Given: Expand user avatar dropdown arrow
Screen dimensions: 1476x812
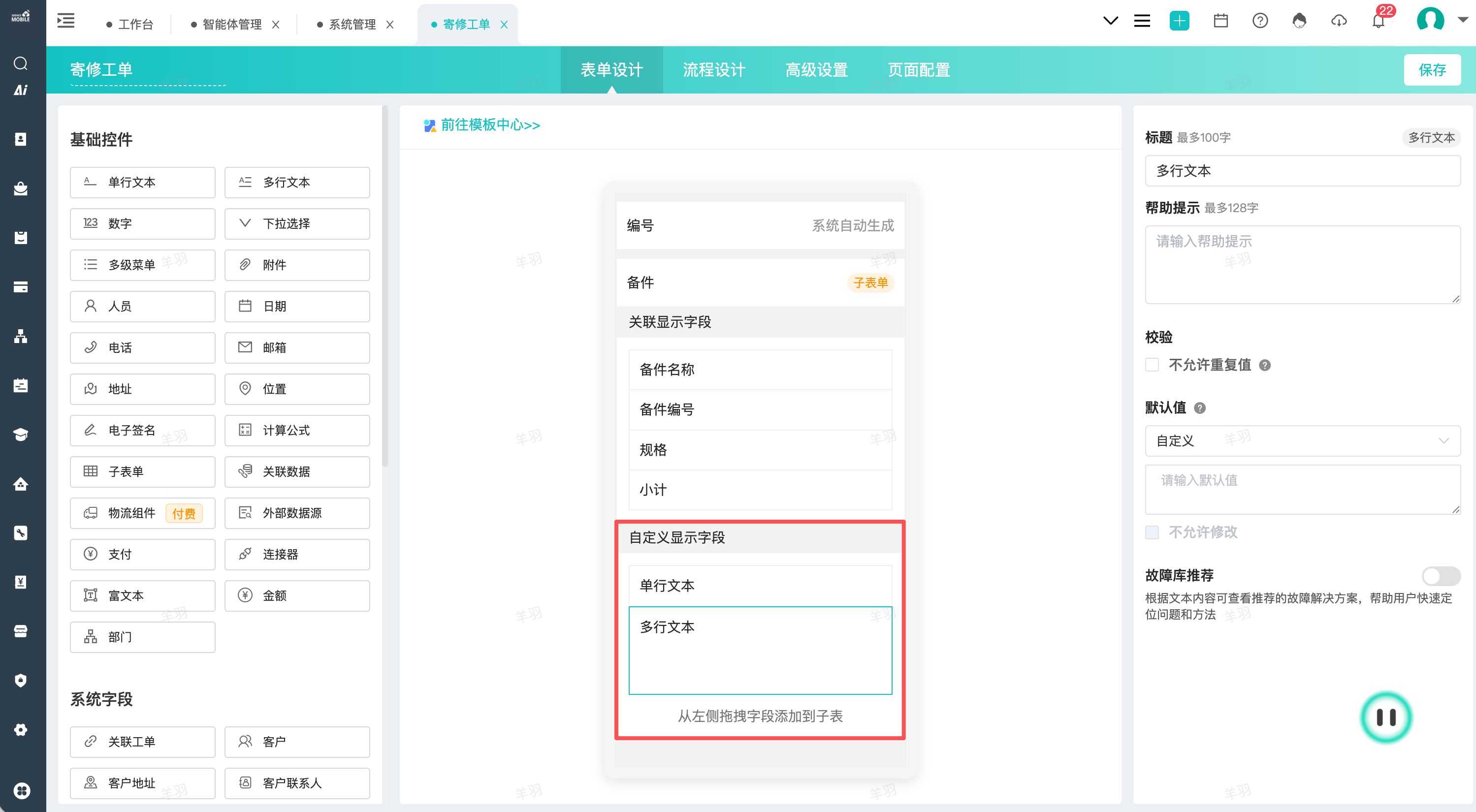Looking at the screenshot, I should [1463, 20].
